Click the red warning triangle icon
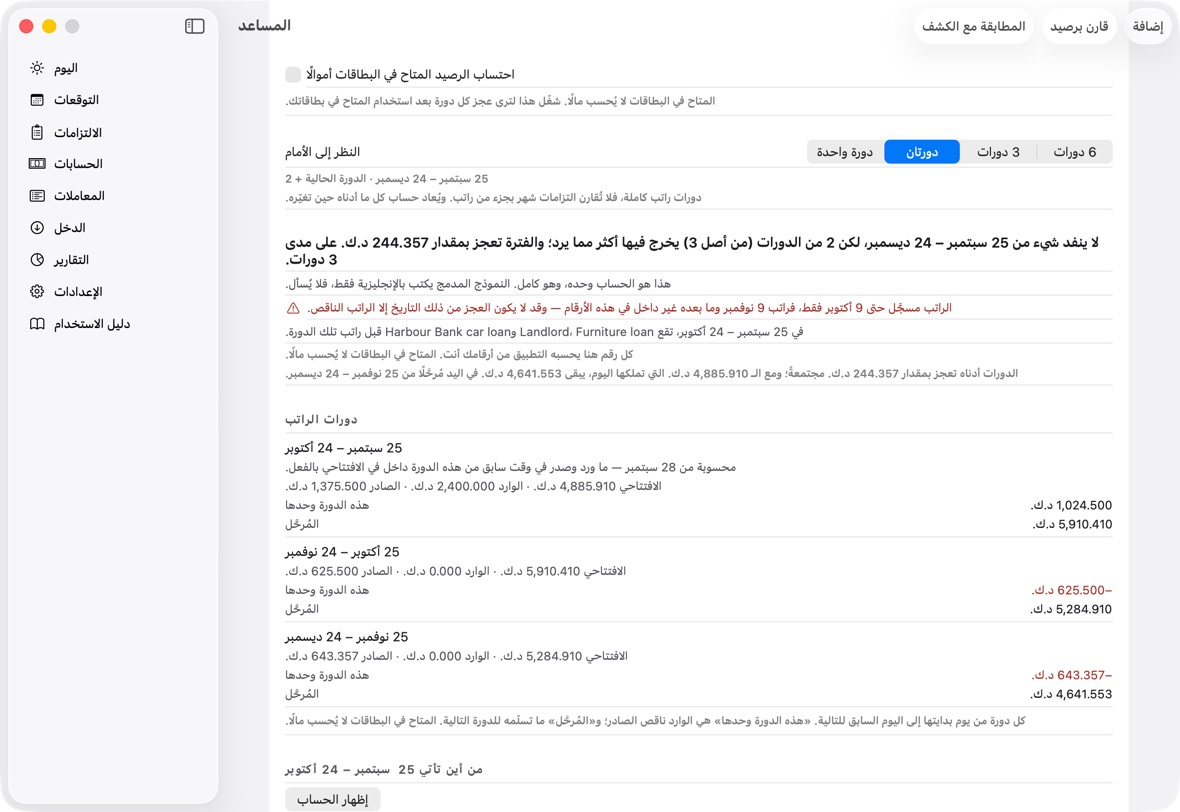Image resolution: width=1180 pixels, height=812 pixels. pos(293,309)
